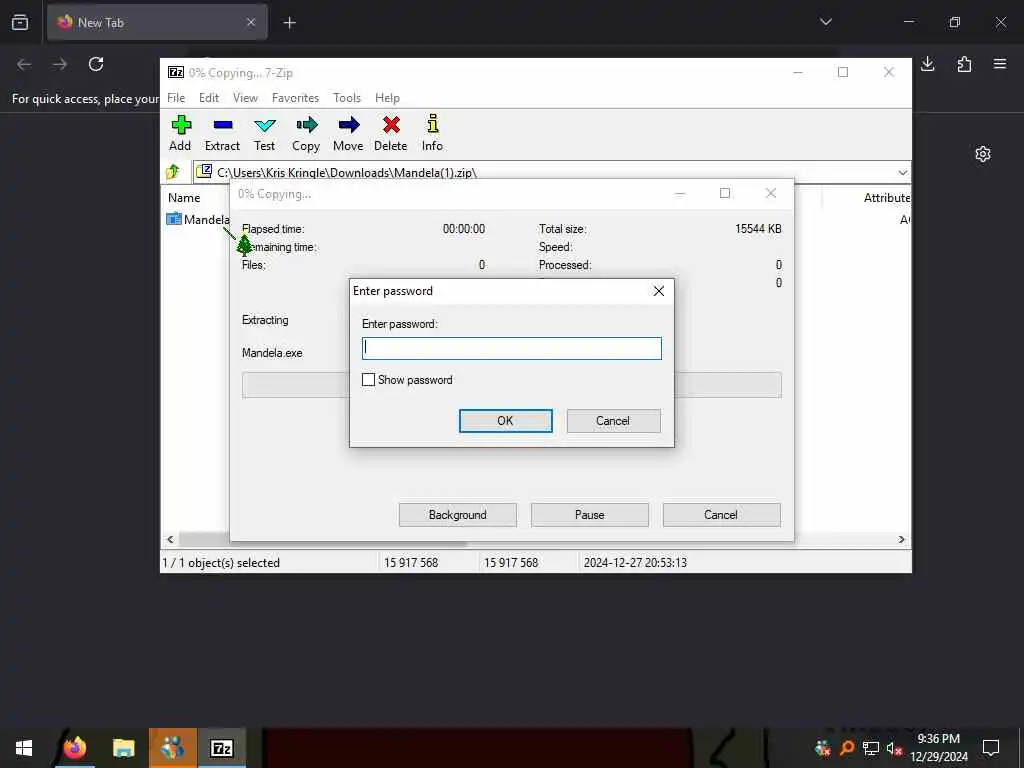Open the Windows notification center
This screenshot has height=768, width=1024.
pos(991,748)
